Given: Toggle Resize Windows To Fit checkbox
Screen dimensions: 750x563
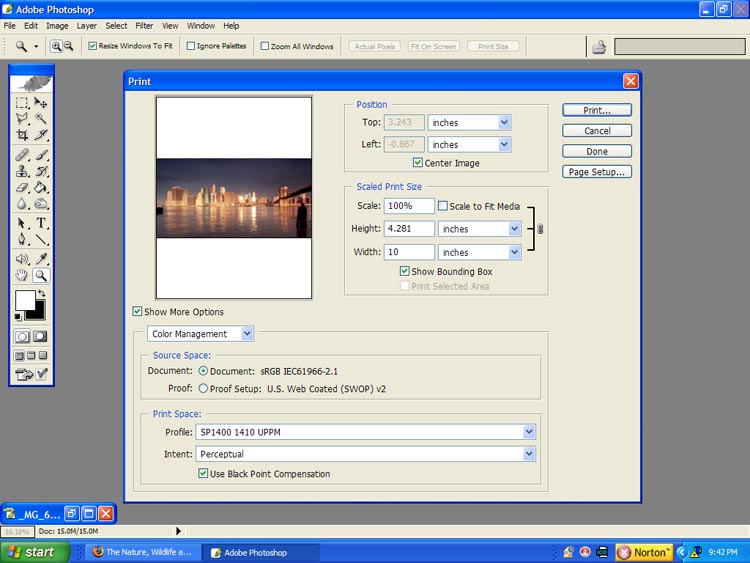Looking at the screenshot, I should click(92, 46).
